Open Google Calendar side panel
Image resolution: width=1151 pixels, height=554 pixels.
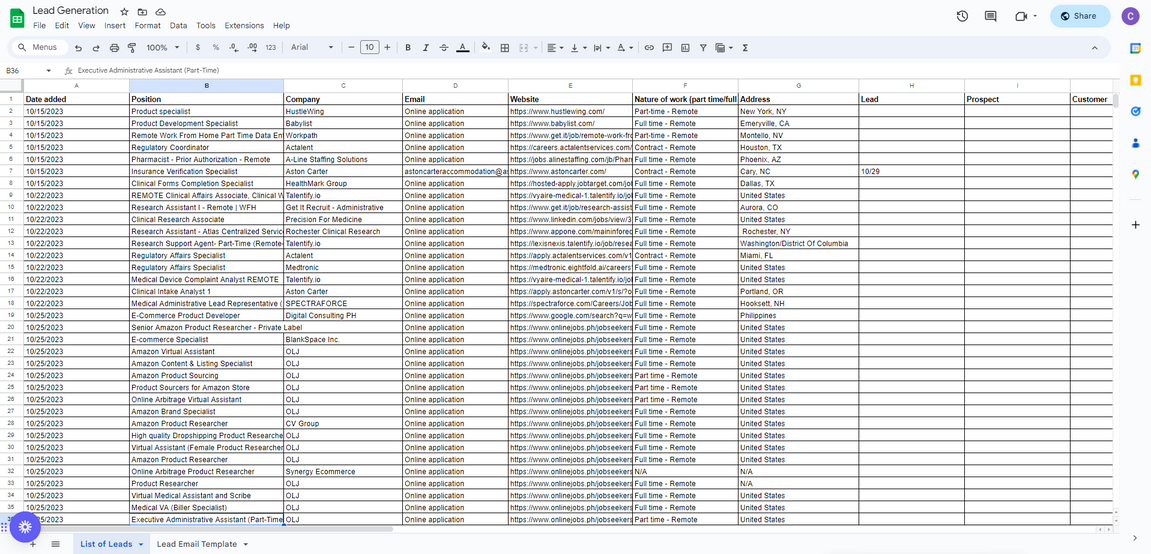[x=1136, y=48]
